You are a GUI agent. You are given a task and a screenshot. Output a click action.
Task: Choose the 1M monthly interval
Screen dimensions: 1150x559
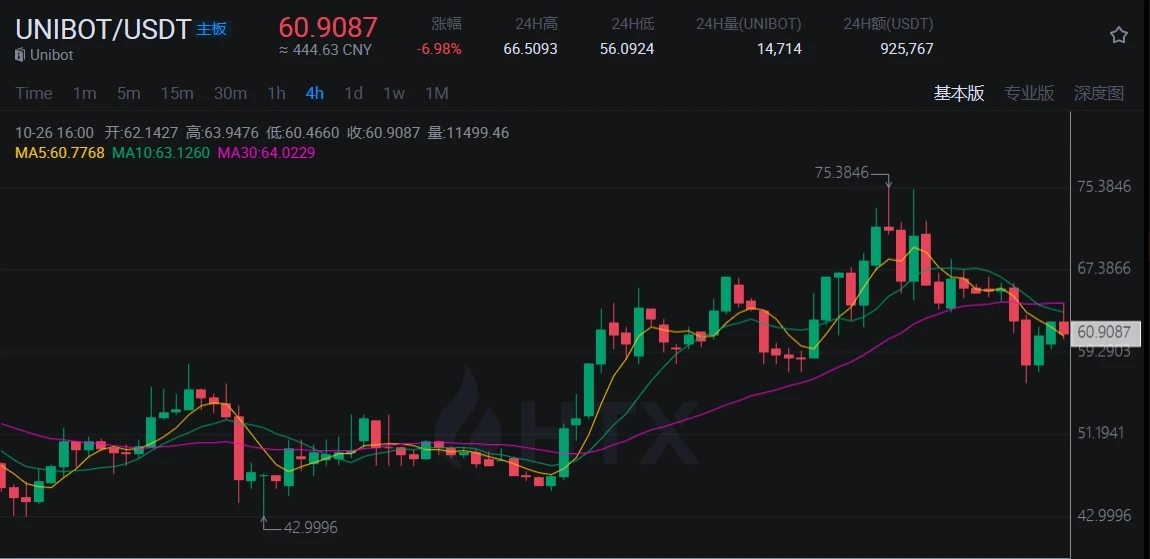(x=437, y=93)
